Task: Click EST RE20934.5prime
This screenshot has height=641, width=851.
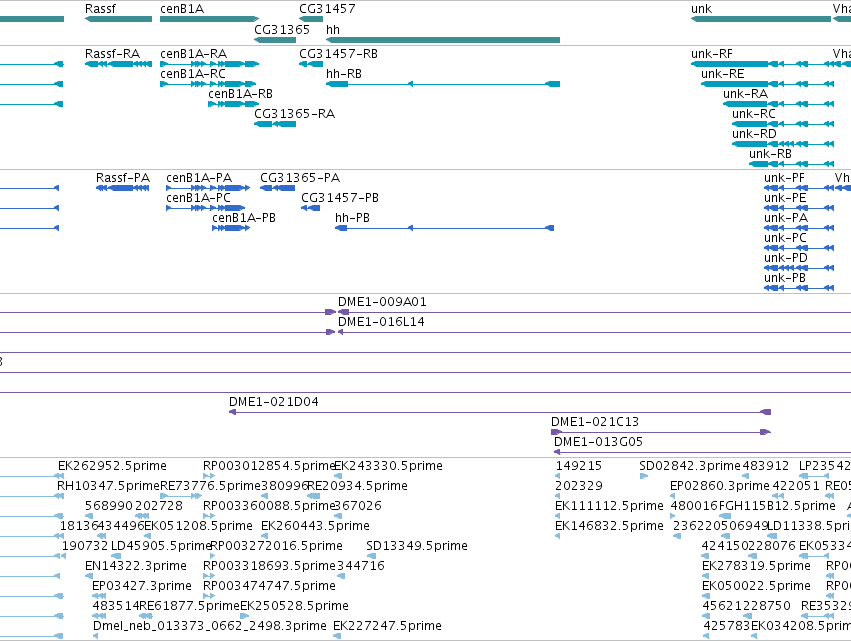Action: [357, 486]
